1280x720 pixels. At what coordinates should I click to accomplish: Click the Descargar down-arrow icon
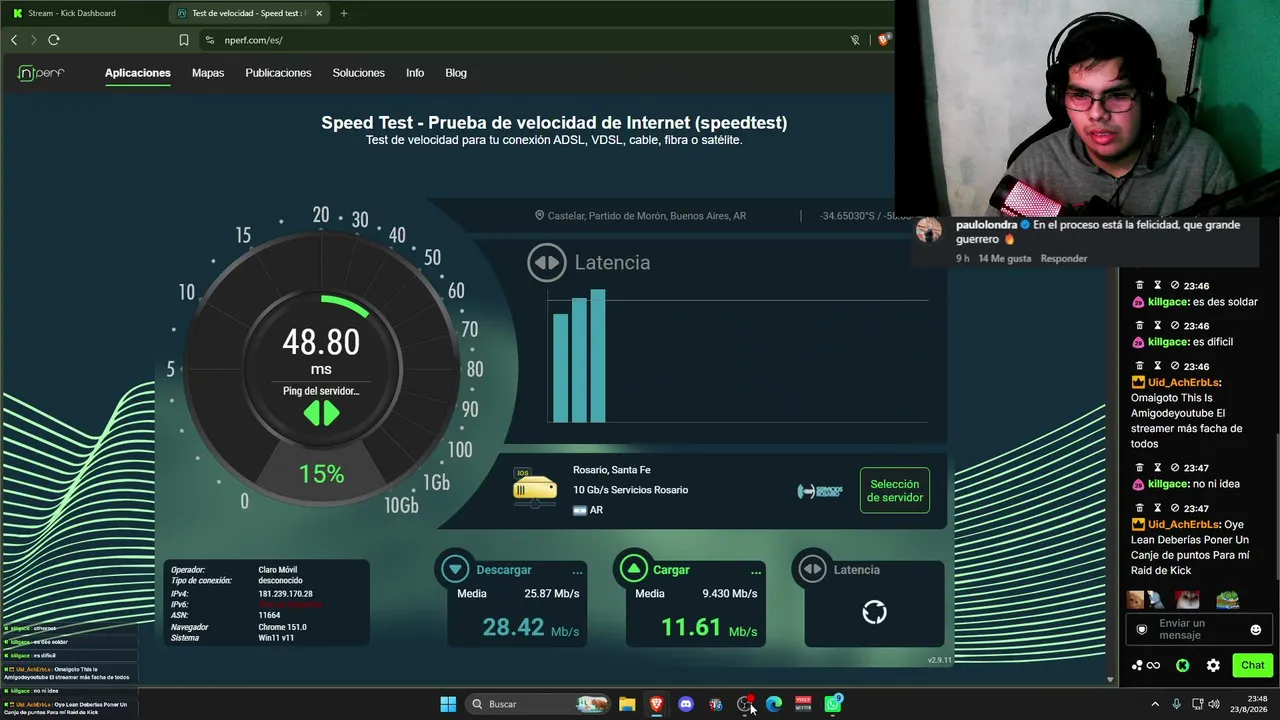pyautogui.click(x=456, y=570)
